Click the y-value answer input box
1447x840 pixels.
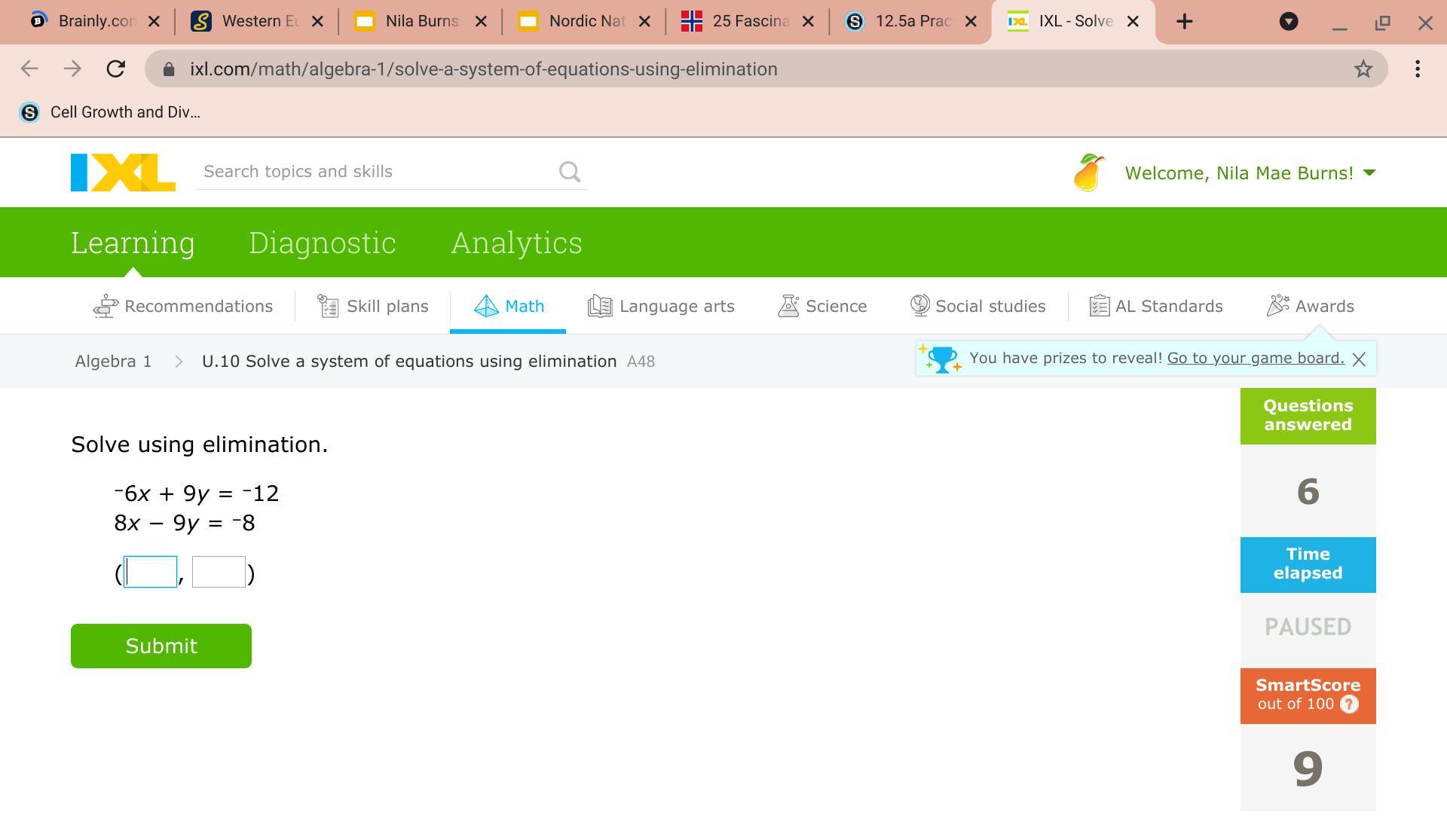[219, 572]
